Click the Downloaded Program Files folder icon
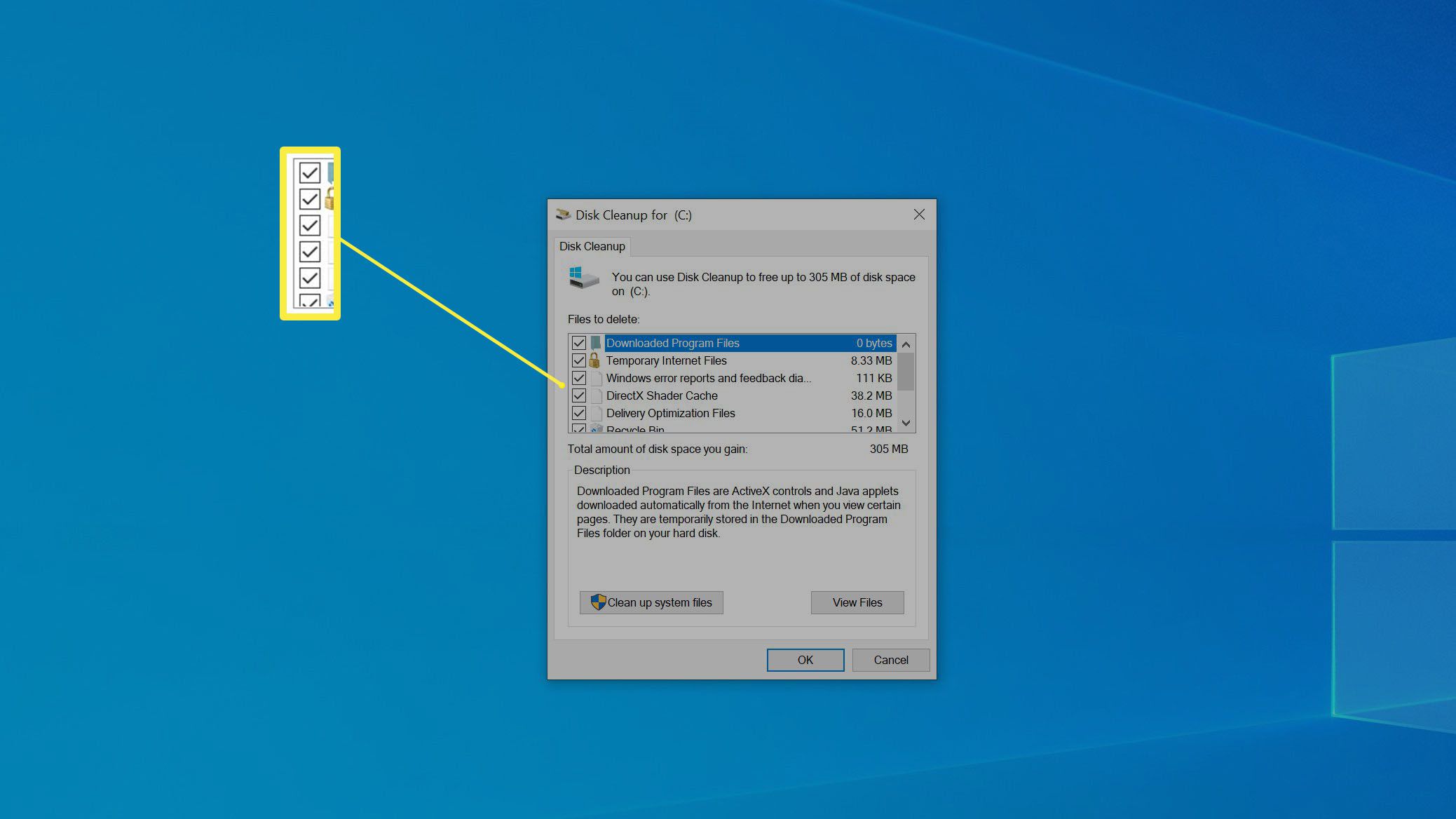Viewport: 1456px width, 819px height. [x=595, y=343]
